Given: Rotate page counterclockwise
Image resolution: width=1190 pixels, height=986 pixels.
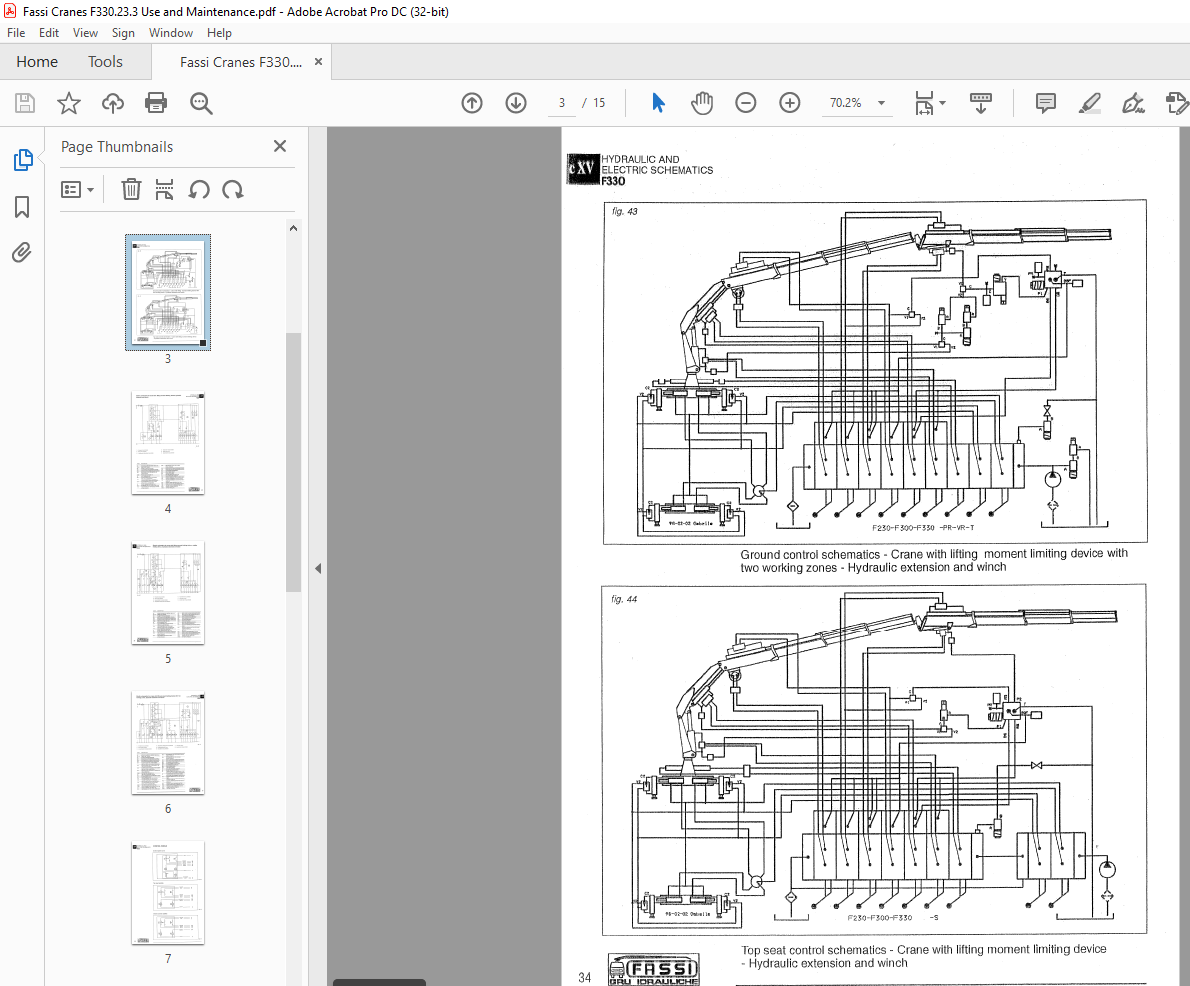Looking at the screenshot, I should point(199,189).
